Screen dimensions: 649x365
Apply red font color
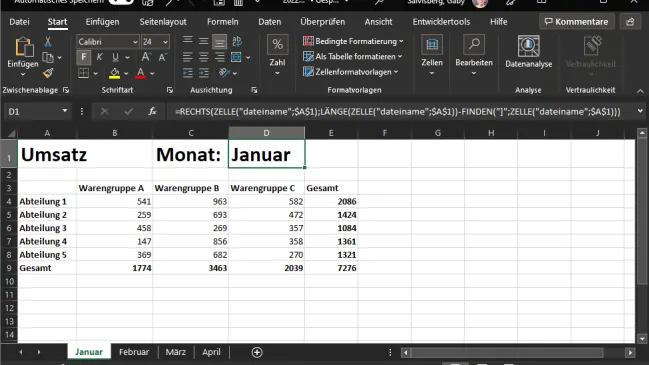coord(141,73)
